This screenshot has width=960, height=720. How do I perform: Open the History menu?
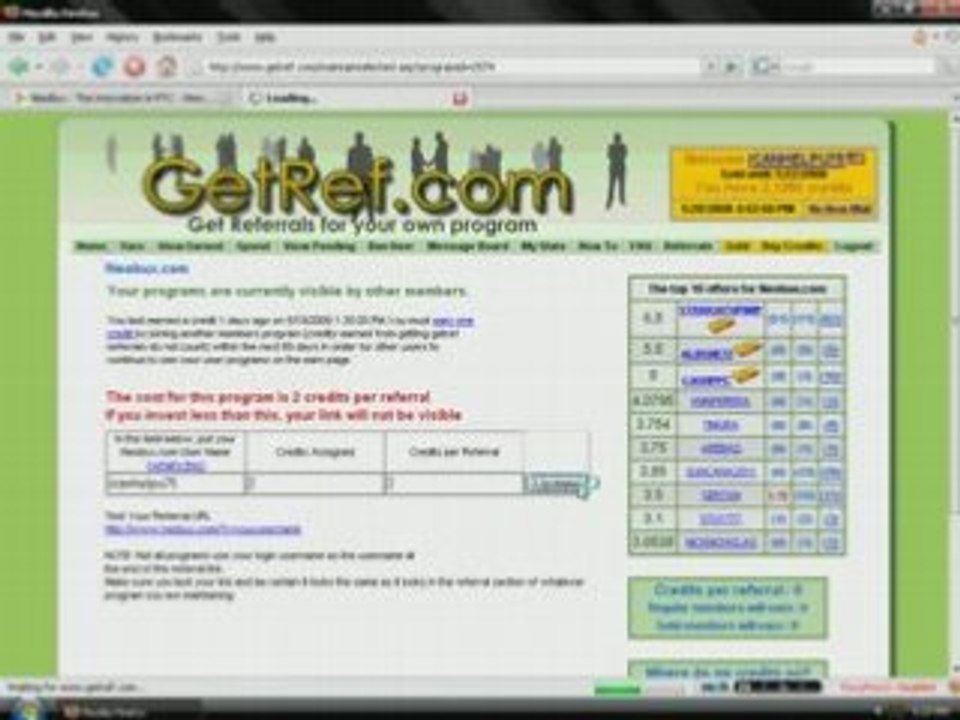click(x=122, y=37)
